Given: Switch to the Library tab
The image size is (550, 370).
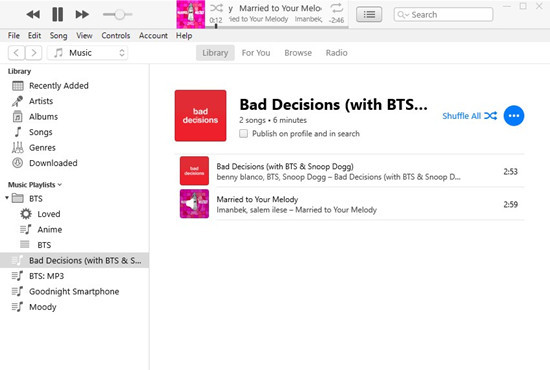Looking at the screenshot, I should click(215, 53).
